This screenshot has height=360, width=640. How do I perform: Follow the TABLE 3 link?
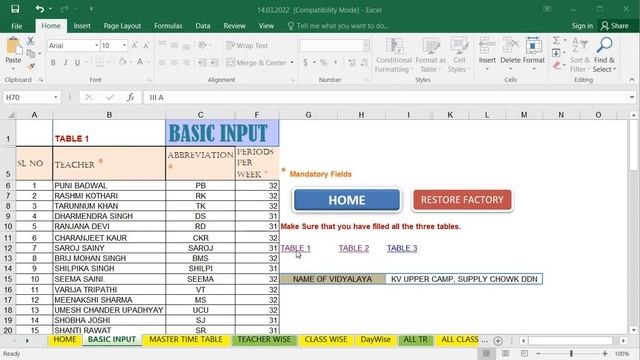tap(402, 248)
